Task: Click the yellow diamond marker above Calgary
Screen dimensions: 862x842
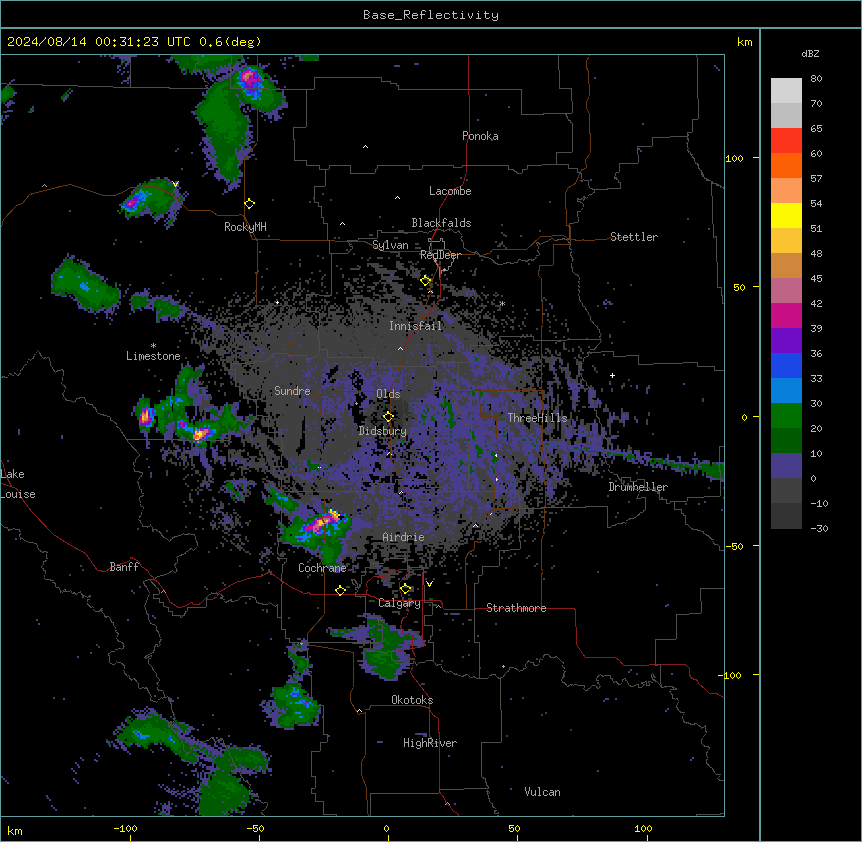Action: pyautogui.click(x=406, y=589)
